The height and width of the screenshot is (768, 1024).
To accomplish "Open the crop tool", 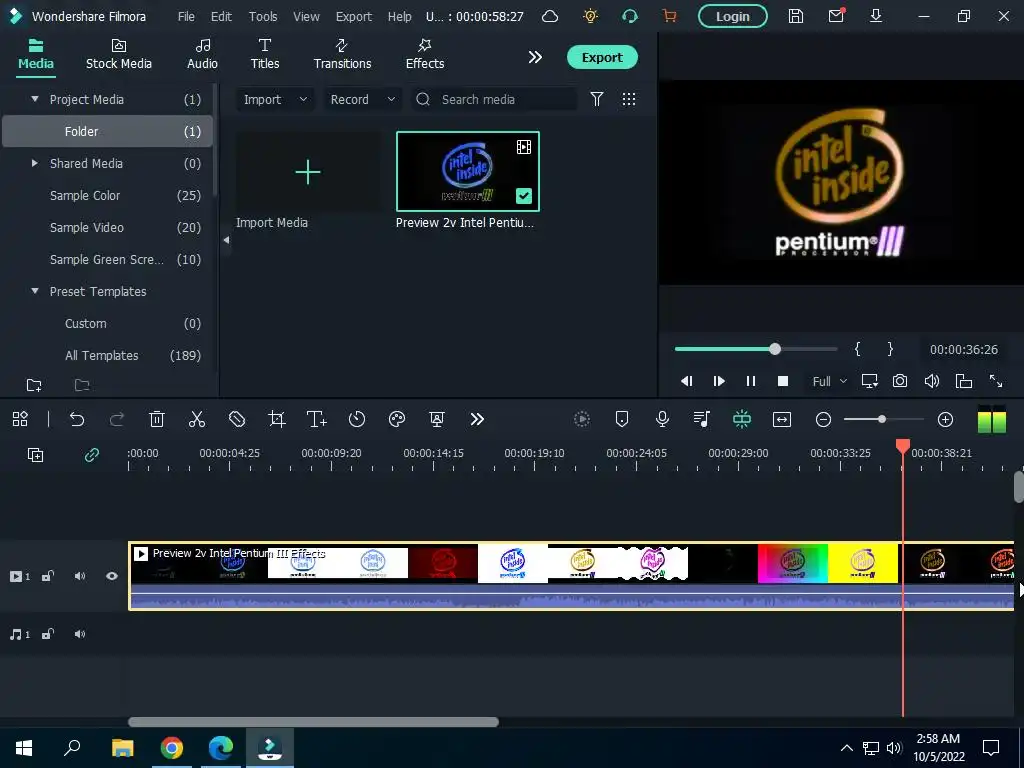I will pos(277,419).
